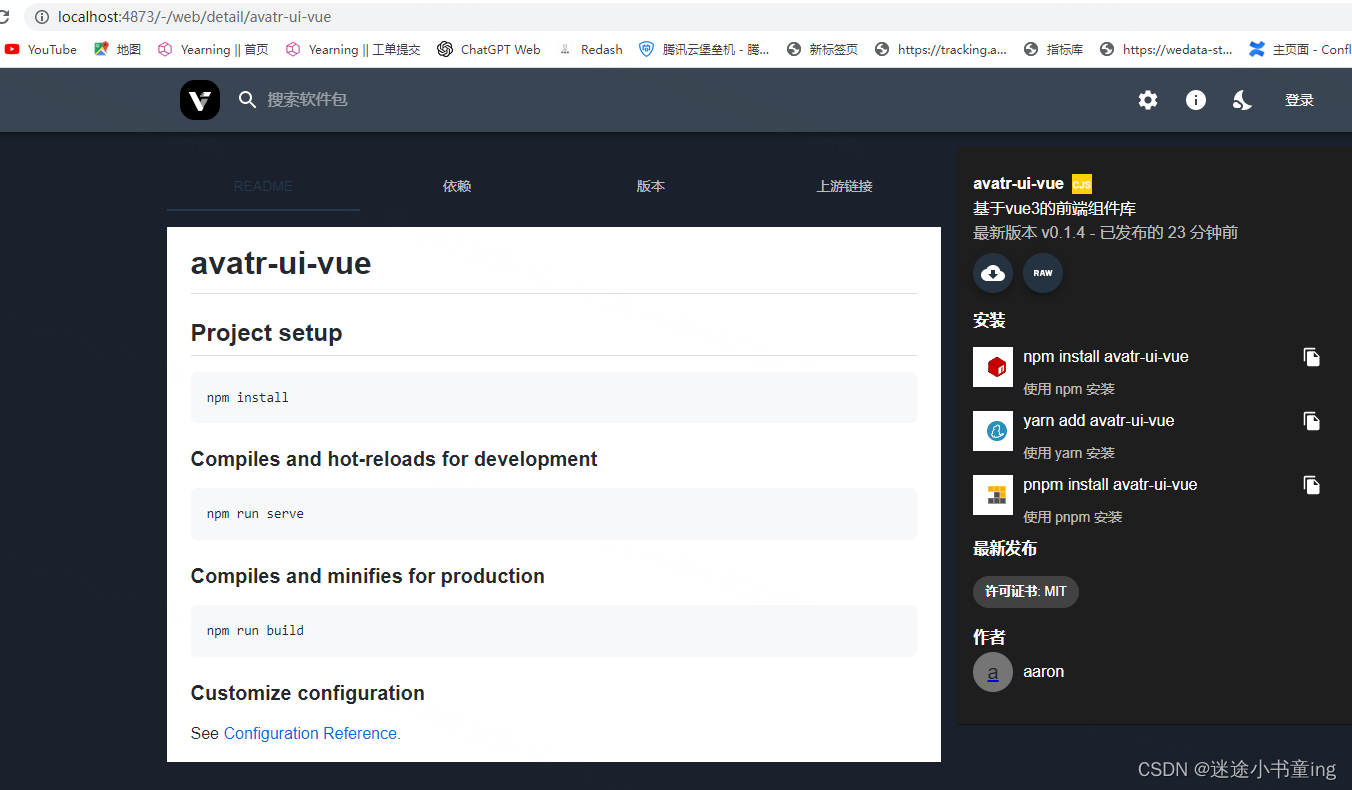Click the Project setup heading

click(267, 333)
